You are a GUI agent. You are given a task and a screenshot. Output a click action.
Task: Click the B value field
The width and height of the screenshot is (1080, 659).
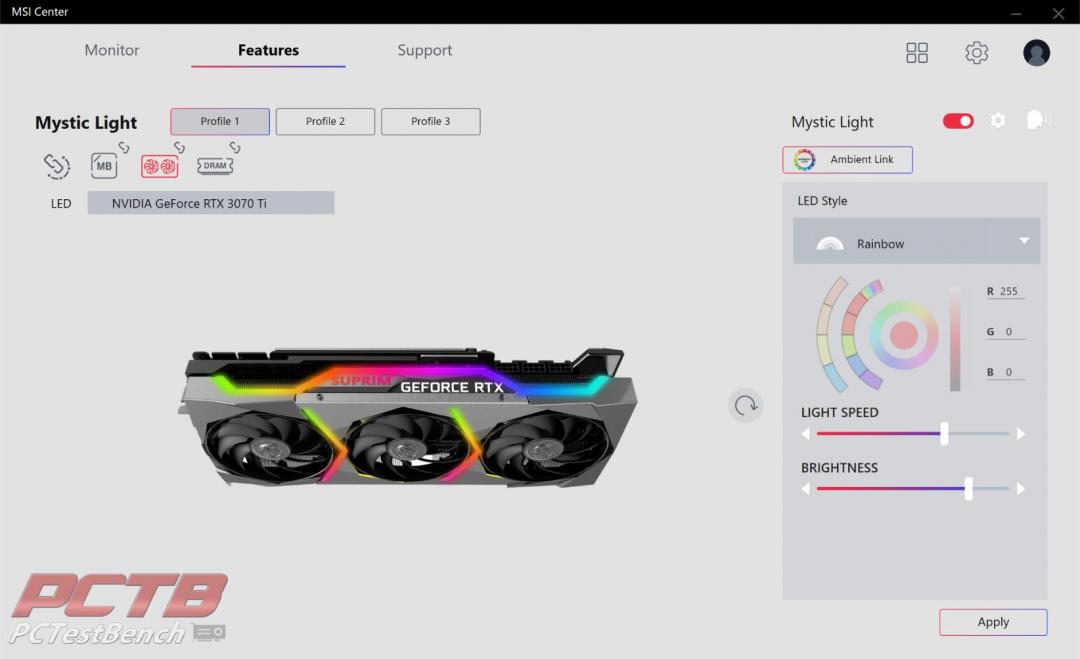(x=1008, y=373)
